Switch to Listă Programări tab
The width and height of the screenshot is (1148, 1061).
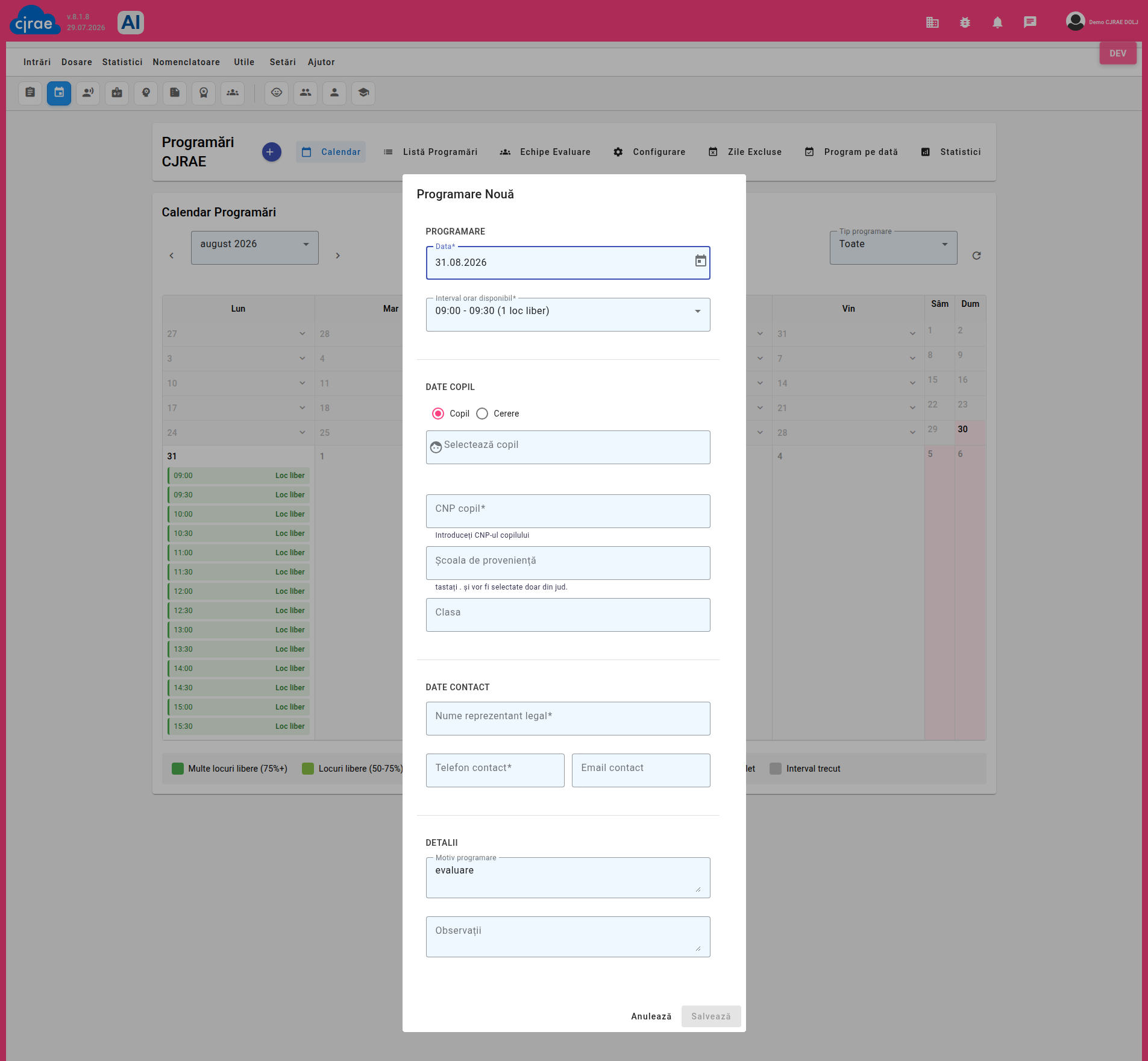[430, 152]
